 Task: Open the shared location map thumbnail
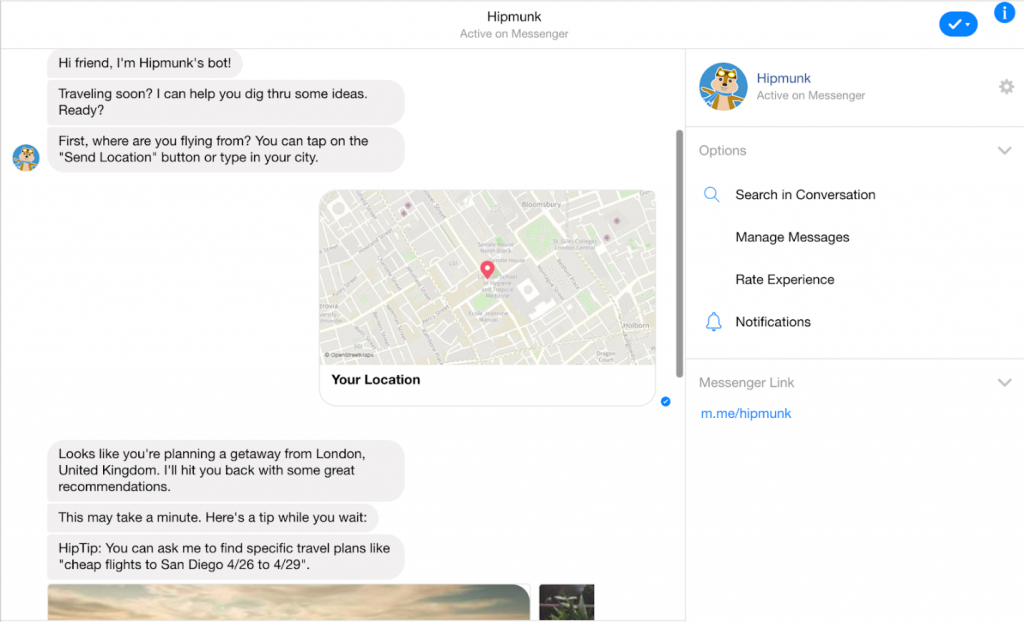click(x=487, y=277)
